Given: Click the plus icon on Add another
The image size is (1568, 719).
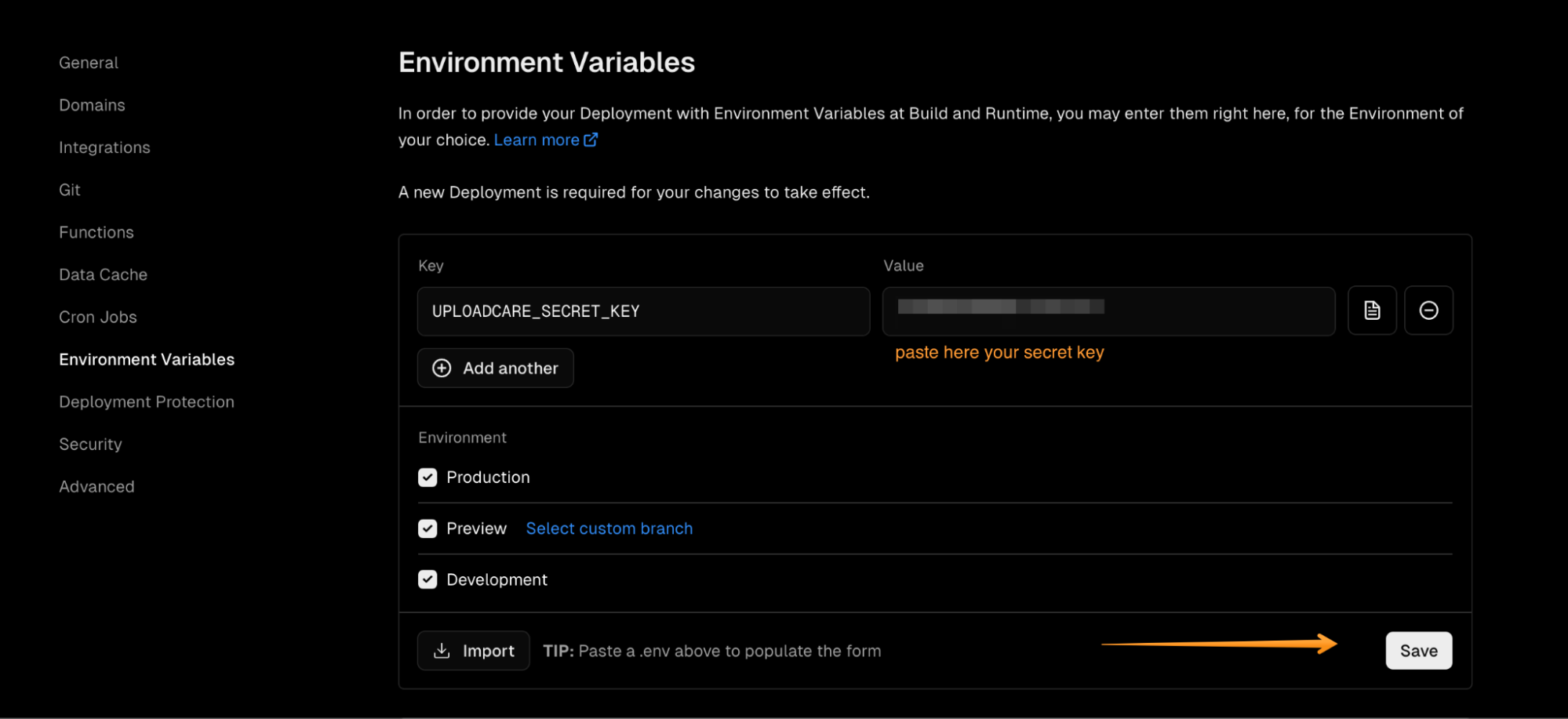Looking at the screenshot, I should point(442,368).
